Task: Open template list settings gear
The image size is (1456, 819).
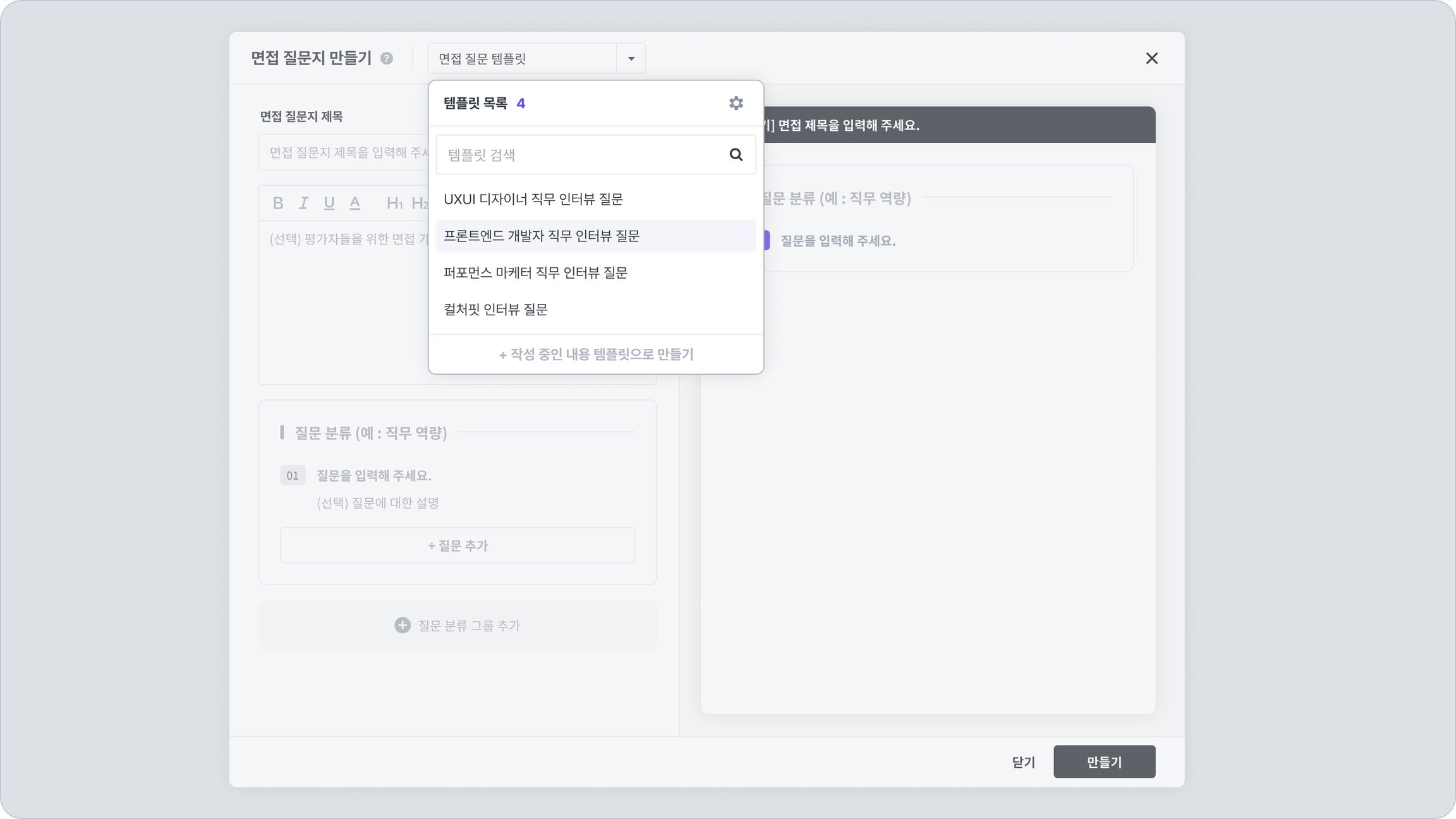Action: 736,103
